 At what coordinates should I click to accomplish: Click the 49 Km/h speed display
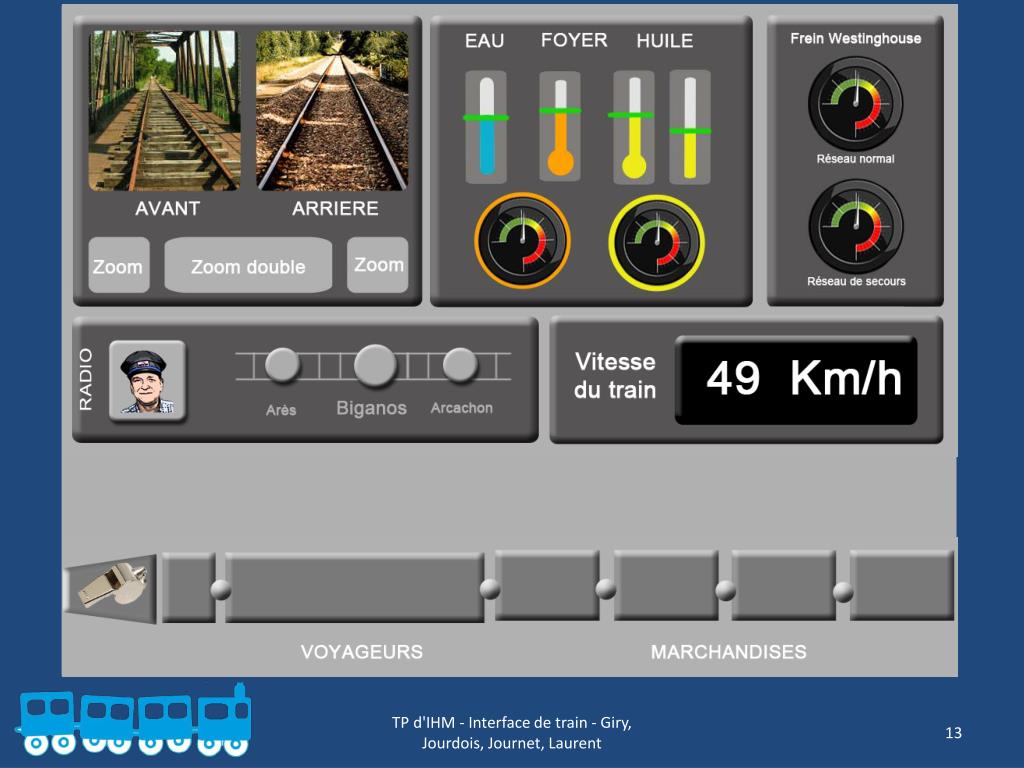pos(796,380)
